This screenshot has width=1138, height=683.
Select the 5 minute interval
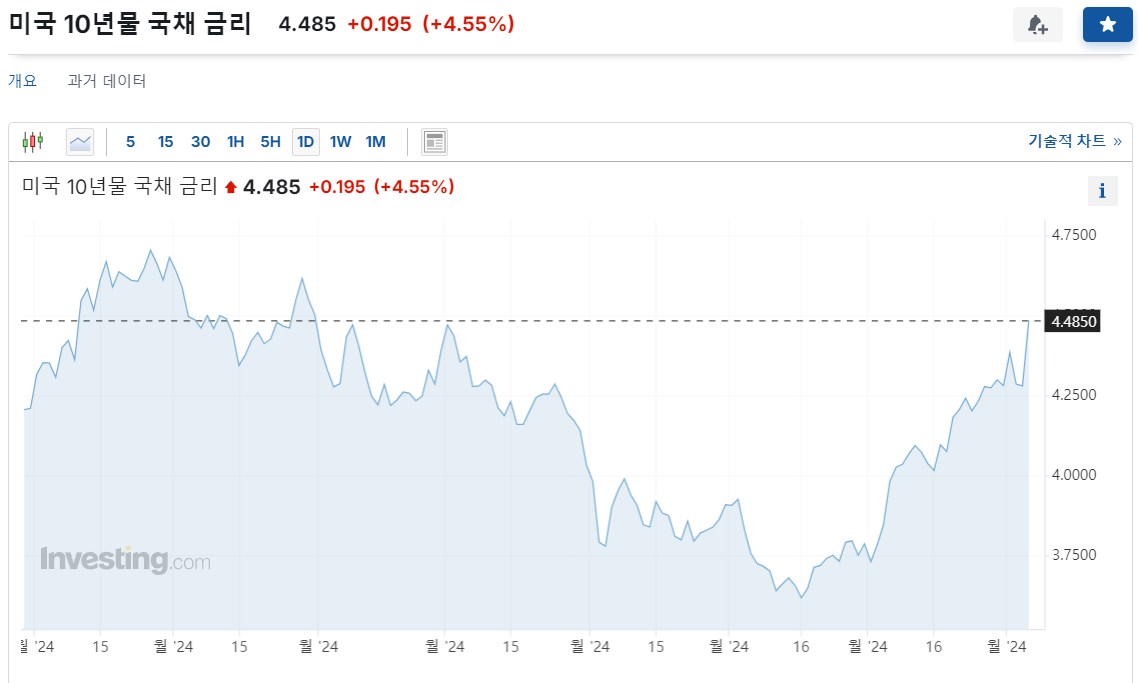pyautogui.click(x=131, y=142)
